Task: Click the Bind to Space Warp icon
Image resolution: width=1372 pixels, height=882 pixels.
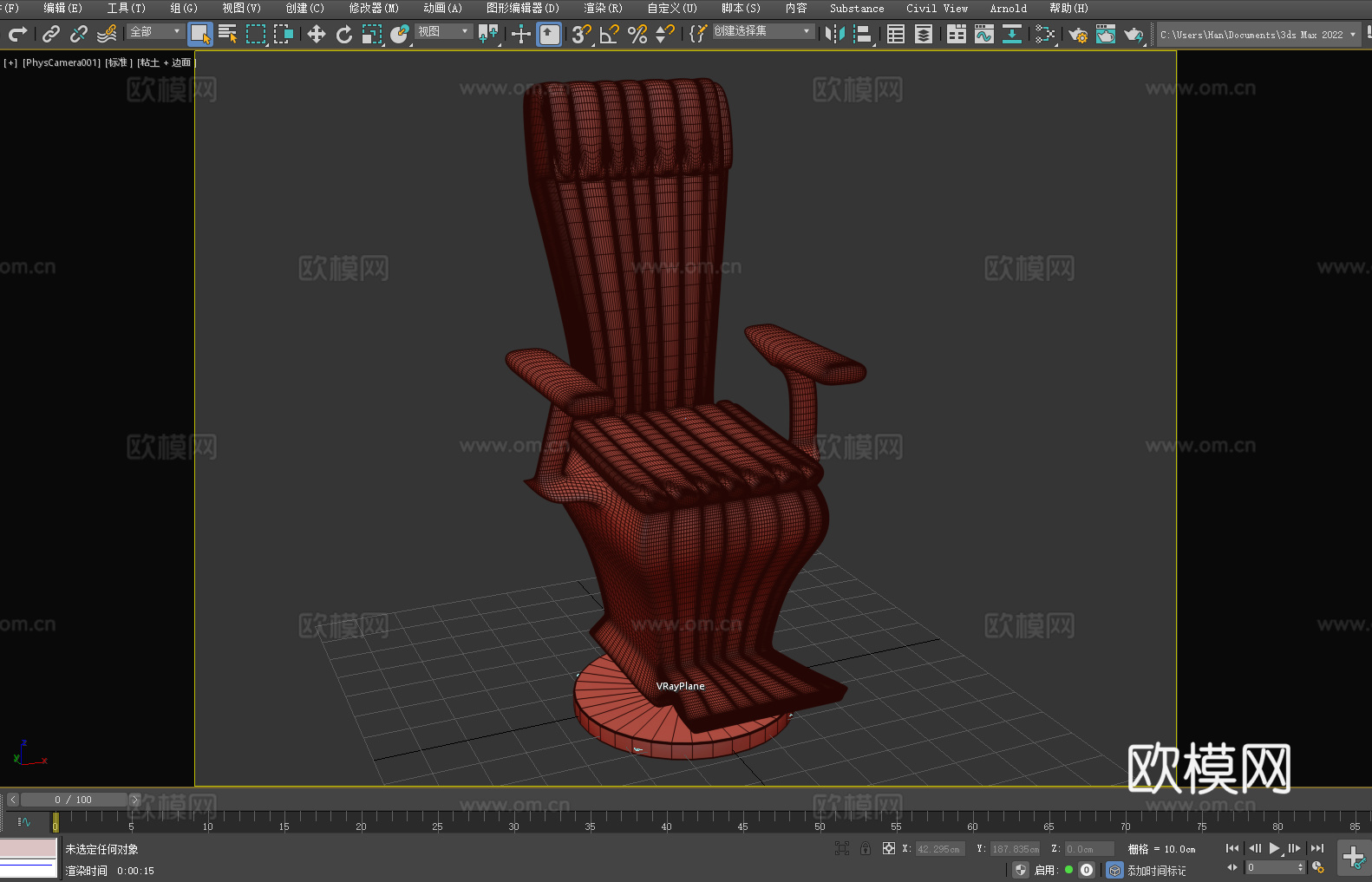Action: pos(107,34)
